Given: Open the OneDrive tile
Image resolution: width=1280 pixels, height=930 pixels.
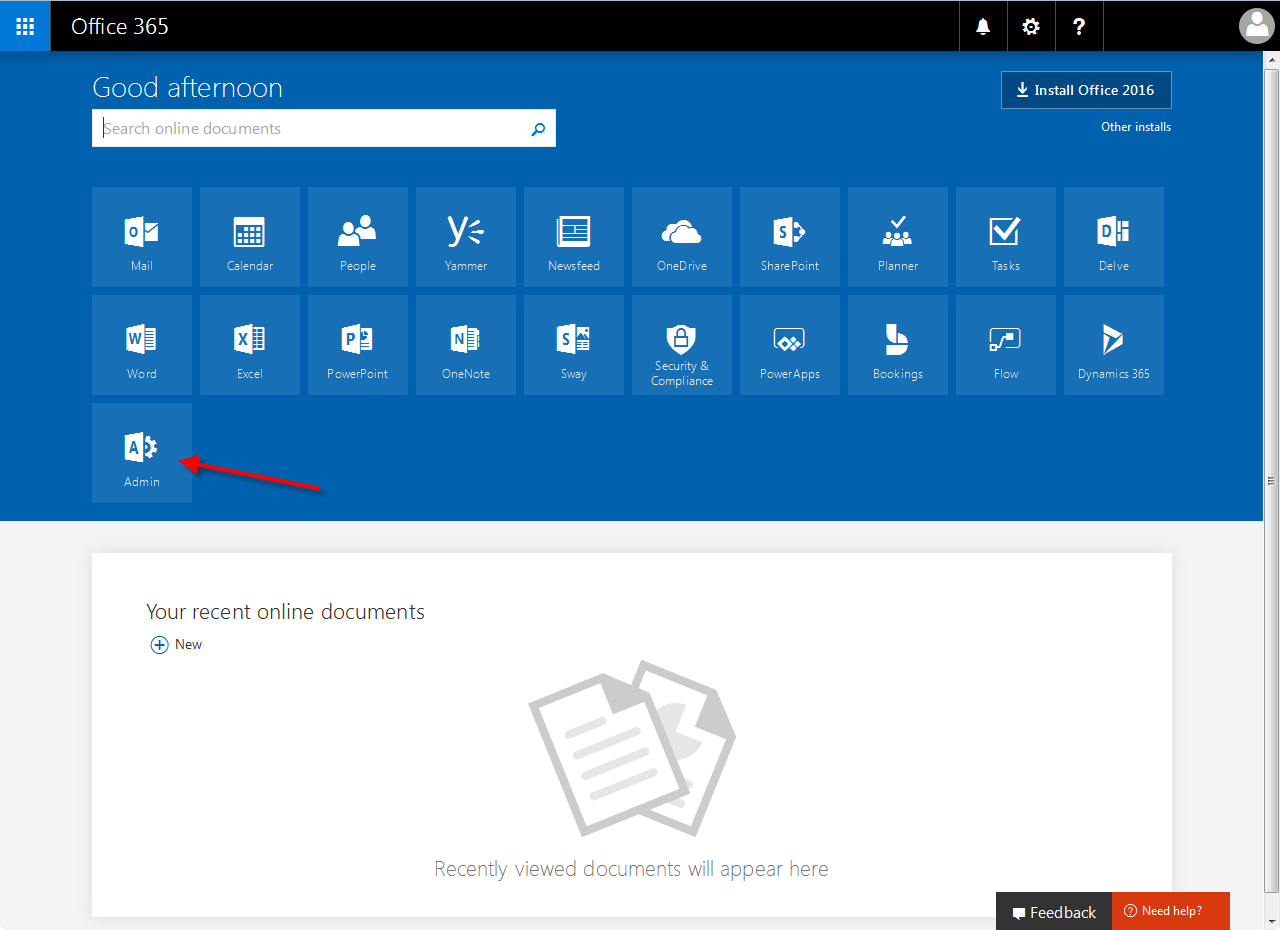Looking at the screenshot, I should 682,237.
